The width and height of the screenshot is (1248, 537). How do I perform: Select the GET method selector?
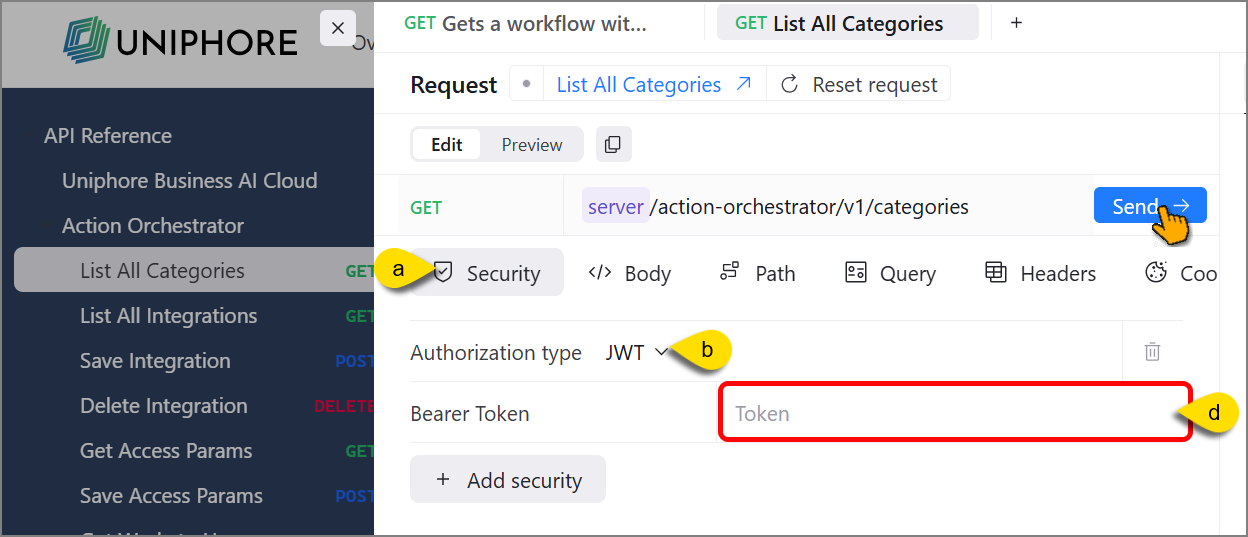click(426, 208)
